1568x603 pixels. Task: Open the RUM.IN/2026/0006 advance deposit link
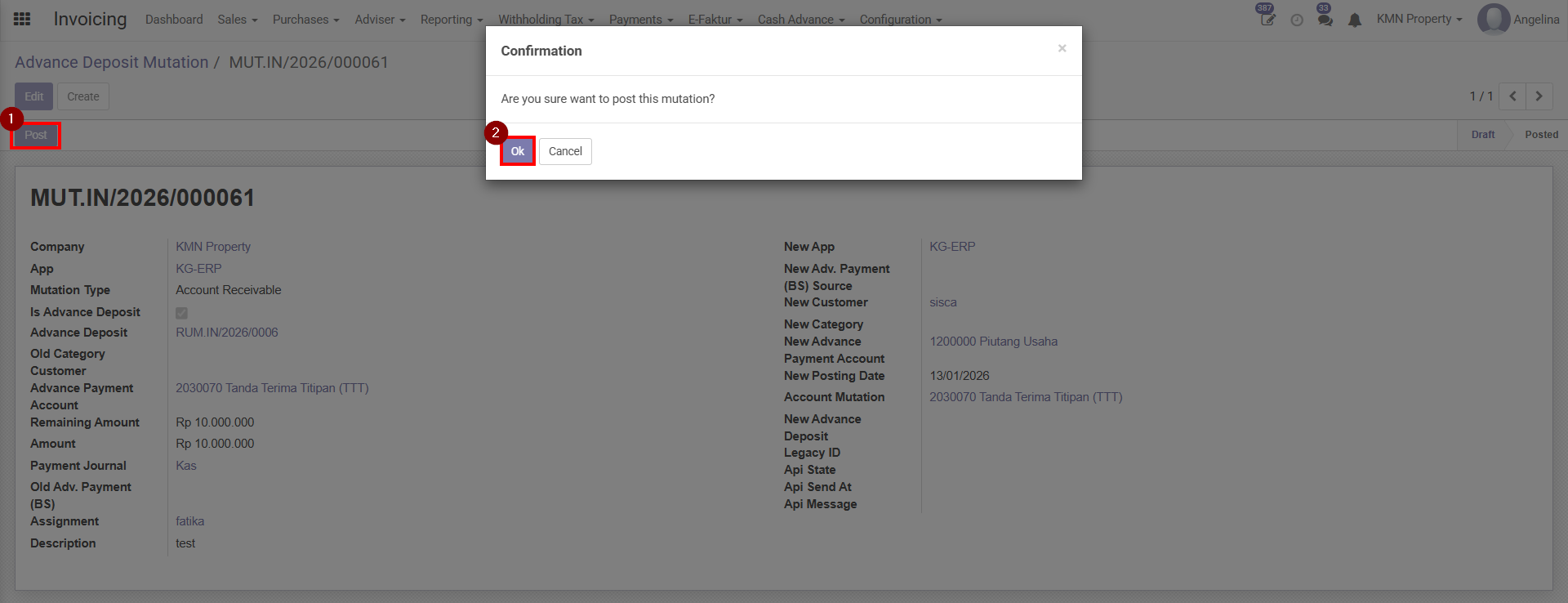227,333
